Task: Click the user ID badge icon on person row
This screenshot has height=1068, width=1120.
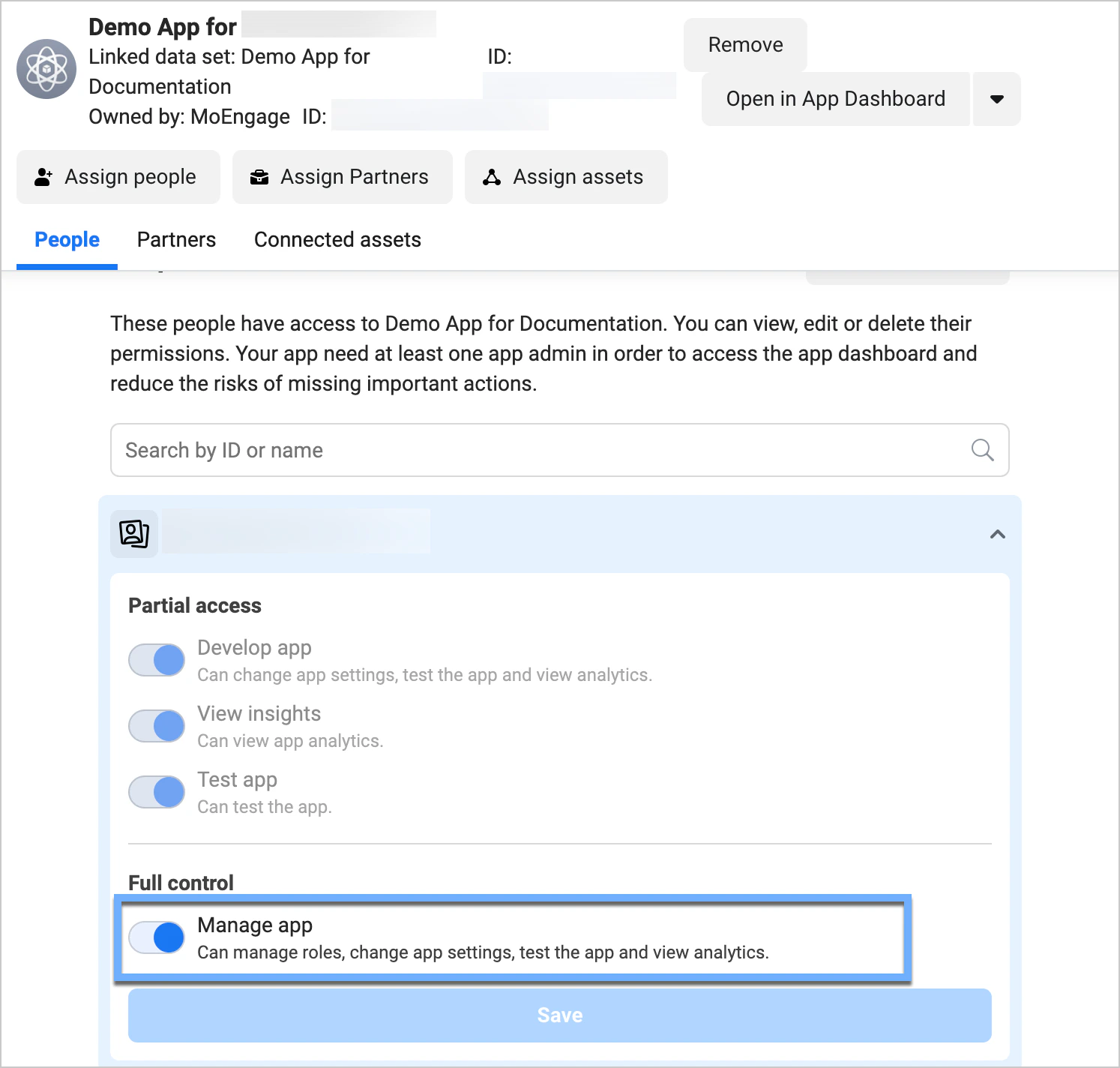Action: (133, 533)
